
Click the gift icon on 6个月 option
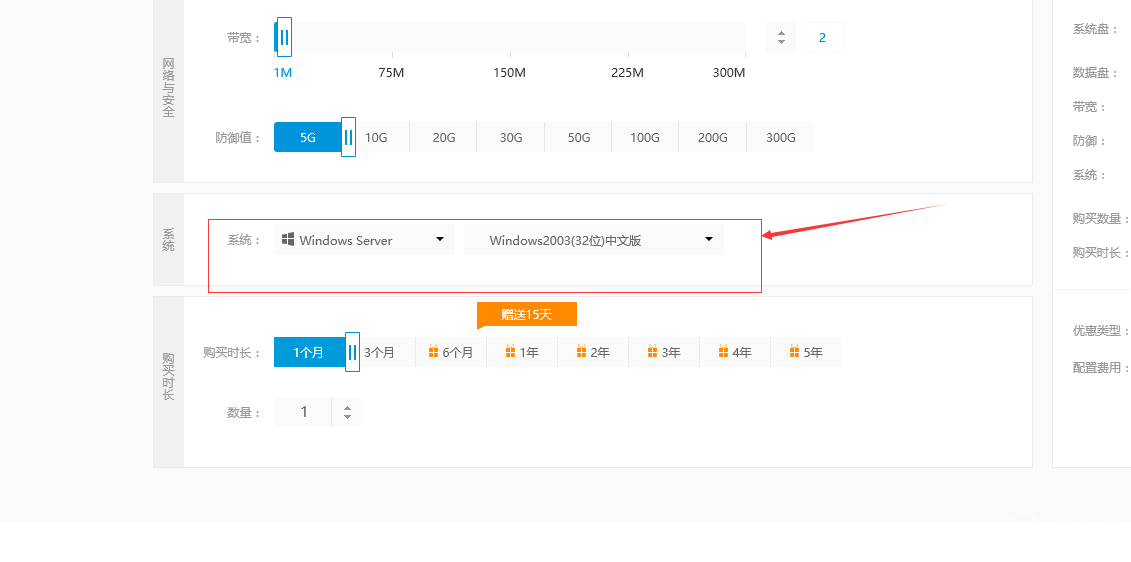(433, 352)
